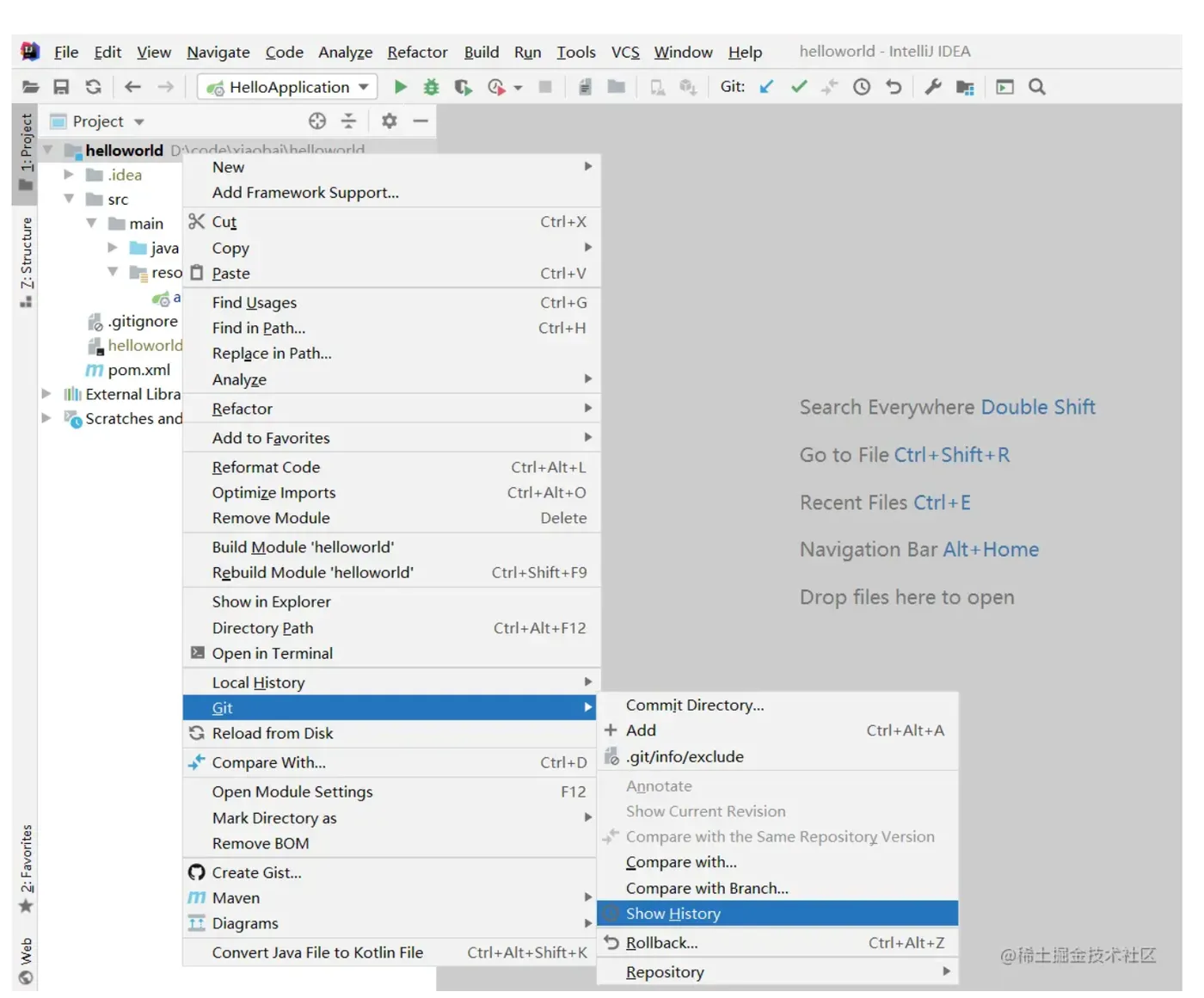Click the gray Stop square icon
This screenshot has width=1204, height=998.
544,87
